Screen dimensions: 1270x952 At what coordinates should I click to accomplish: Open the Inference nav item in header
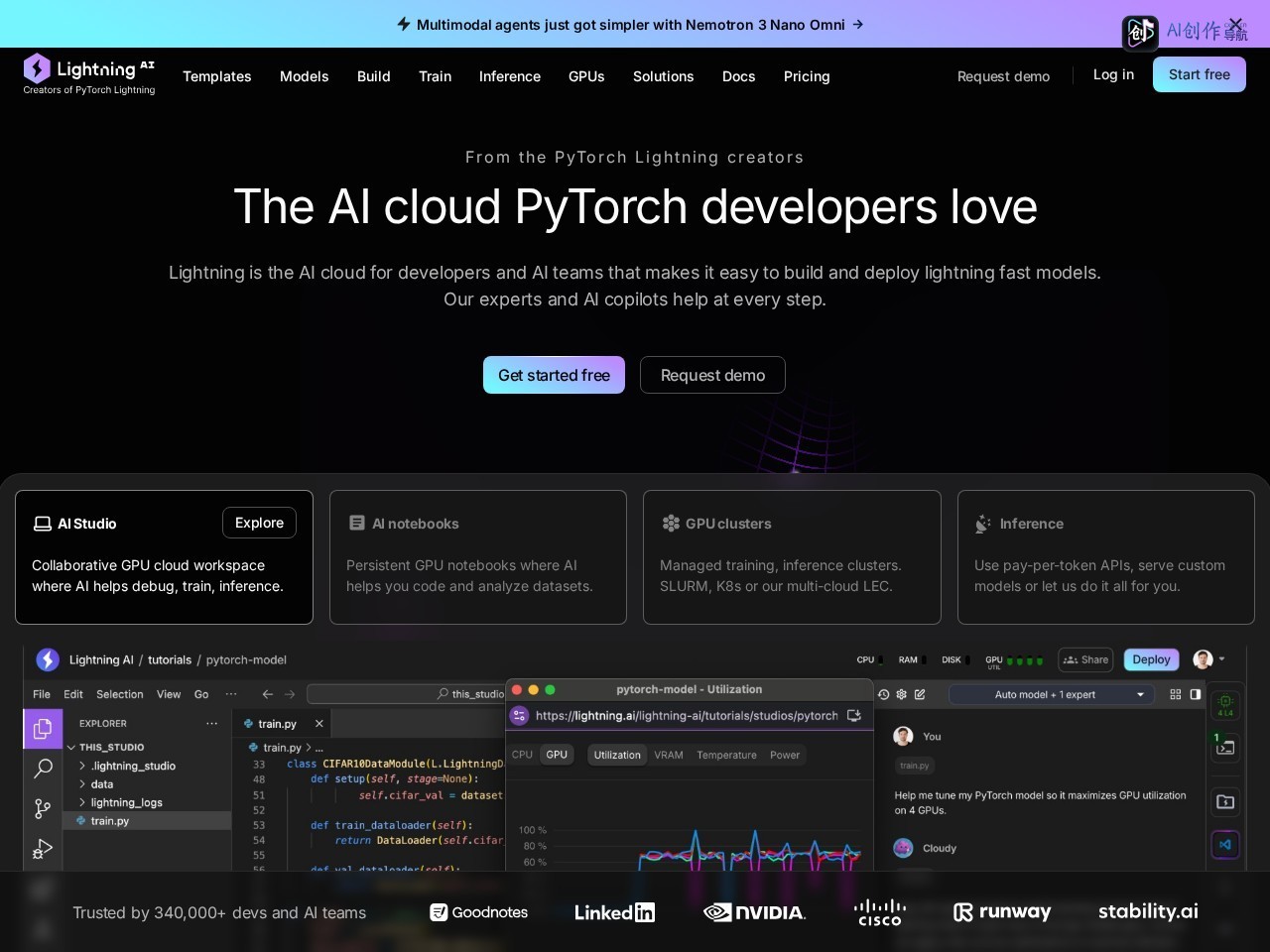coord(510,76)
